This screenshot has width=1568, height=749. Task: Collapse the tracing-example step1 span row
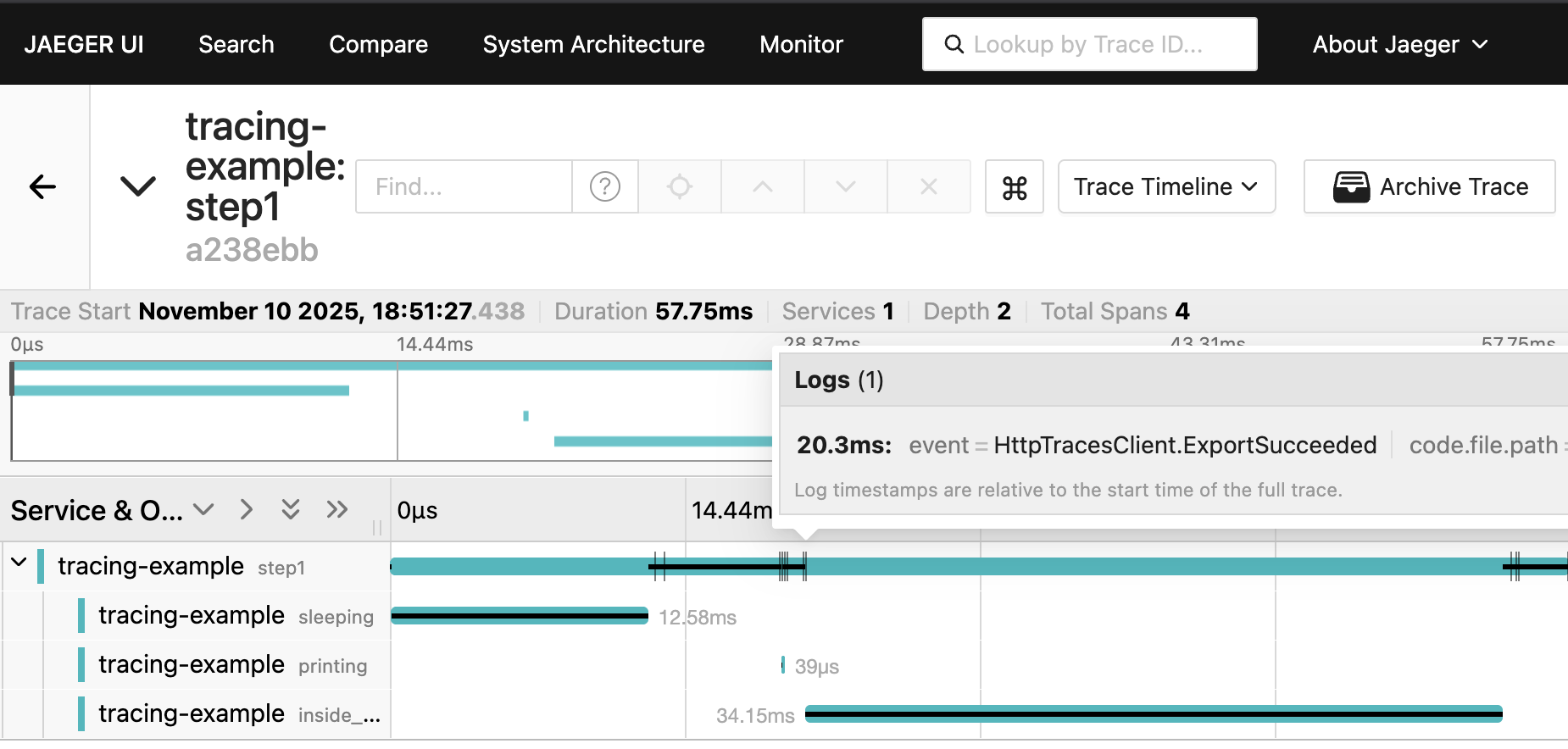point(19,563)
